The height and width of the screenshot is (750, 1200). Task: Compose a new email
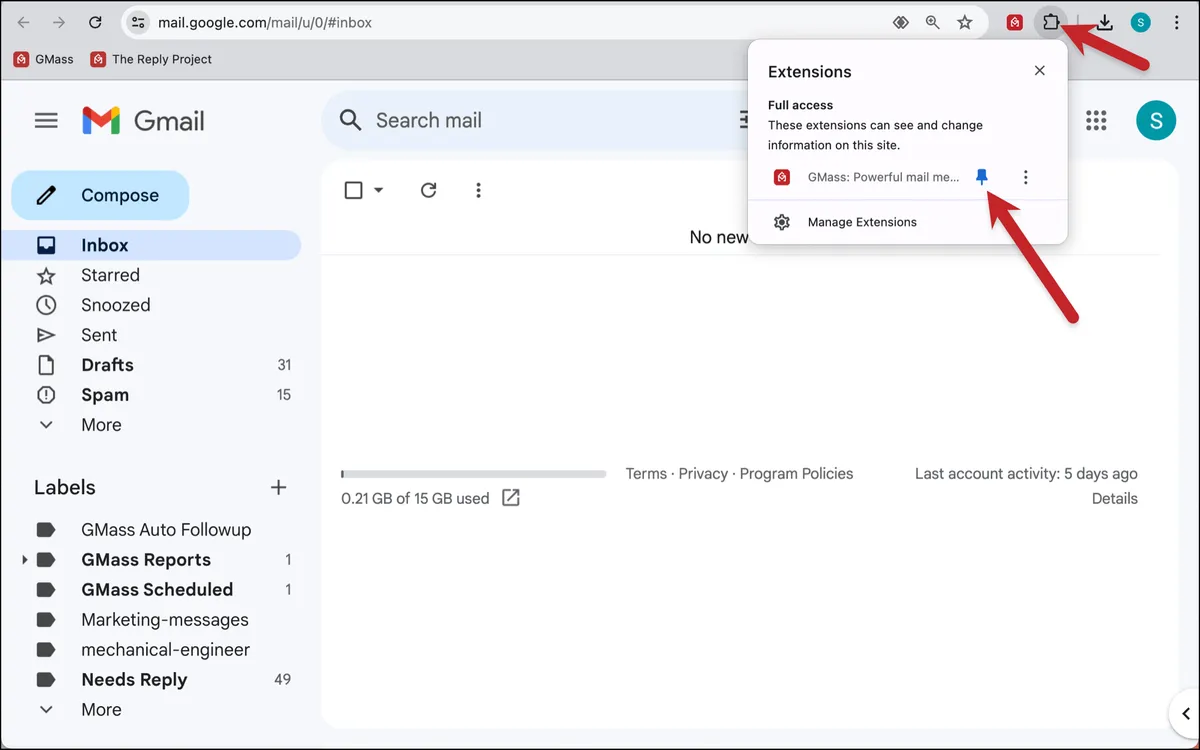pyautogui.click(x=100, y=195)
